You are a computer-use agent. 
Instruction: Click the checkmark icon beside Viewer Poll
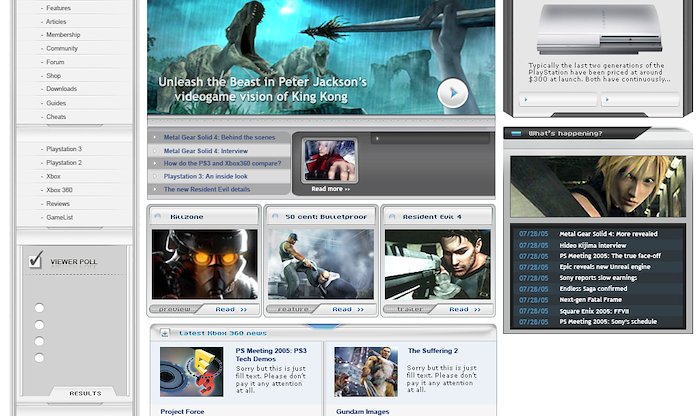(36, 260)
